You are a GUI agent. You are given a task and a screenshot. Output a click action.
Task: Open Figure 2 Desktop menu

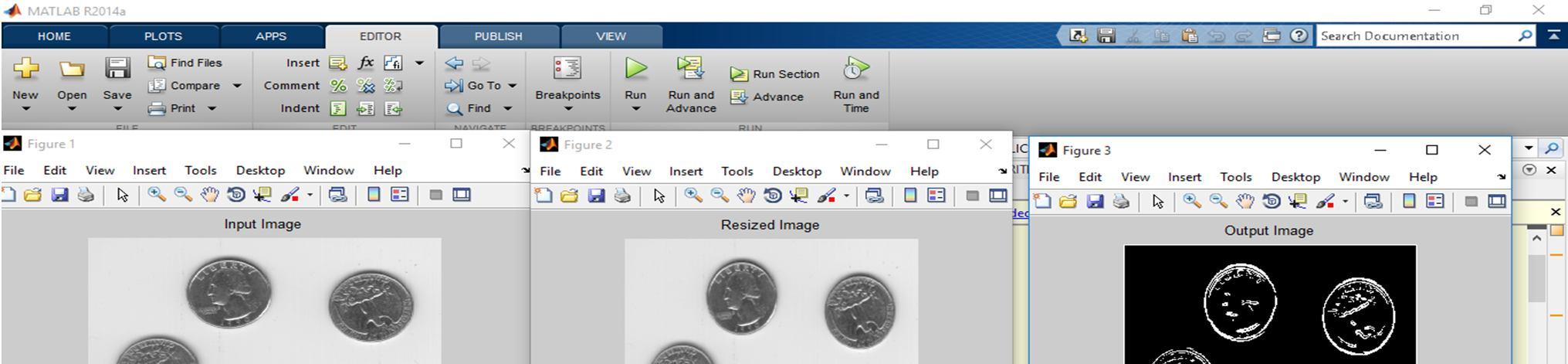pyautogui.click(x=797, y=171)
